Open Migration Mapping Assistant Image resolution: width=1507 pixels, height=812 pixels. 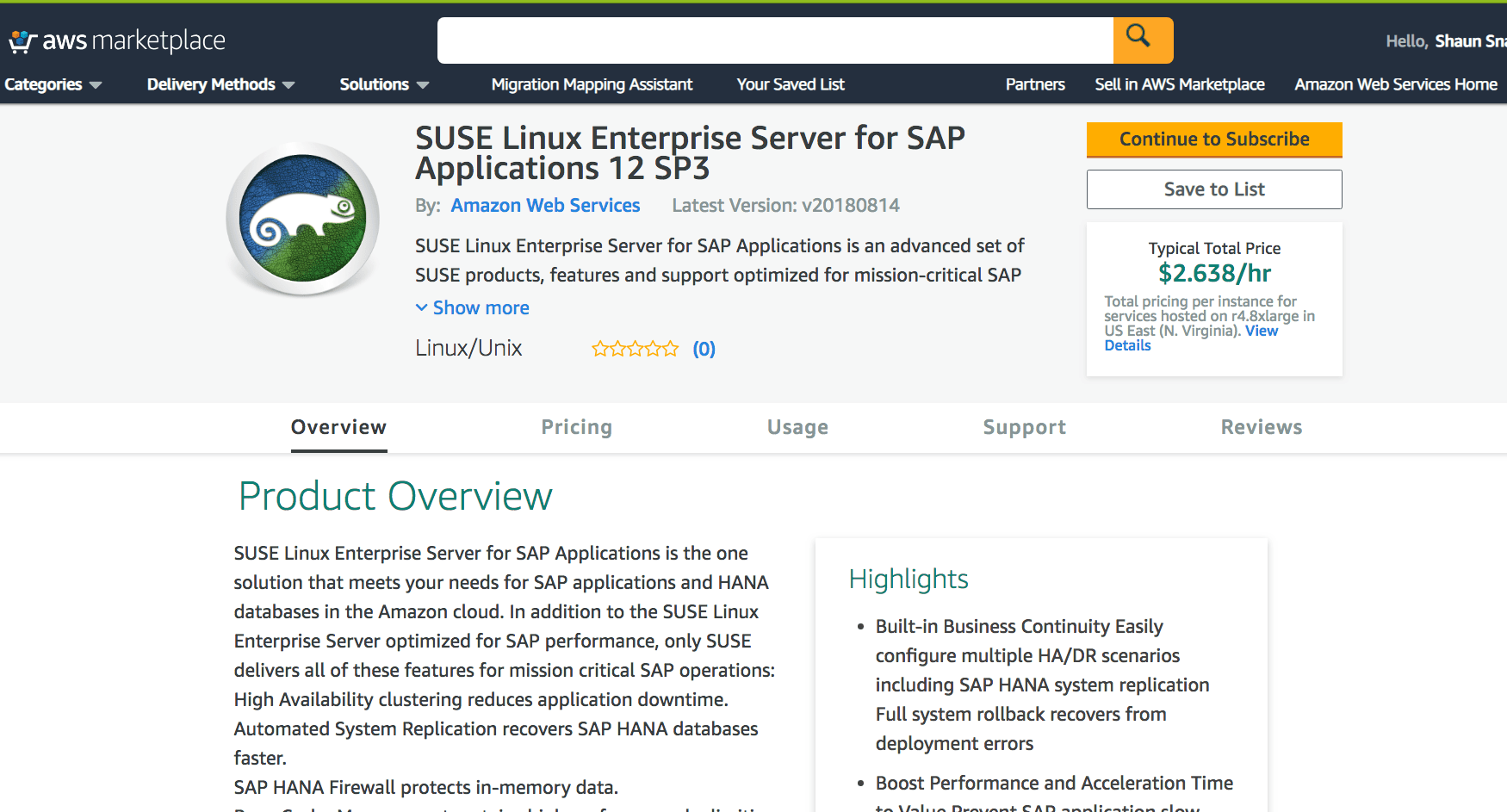click(x=592, y=84)
